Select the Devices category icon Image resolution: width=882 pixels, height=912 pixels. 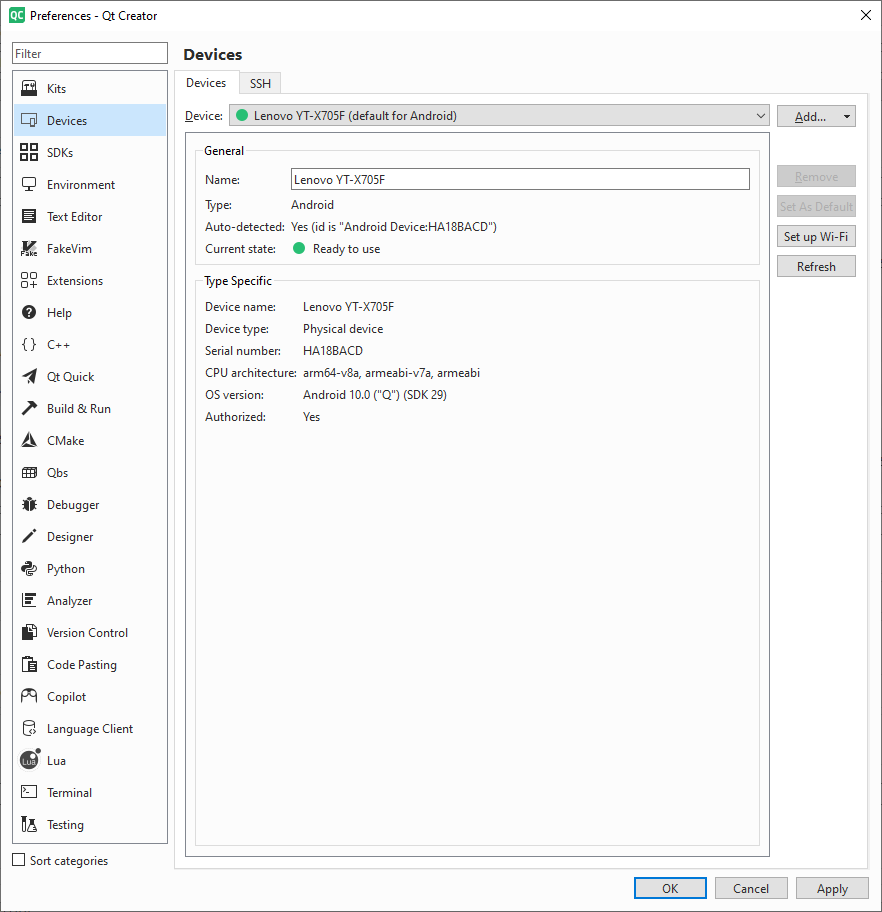(x=29, y=120)
